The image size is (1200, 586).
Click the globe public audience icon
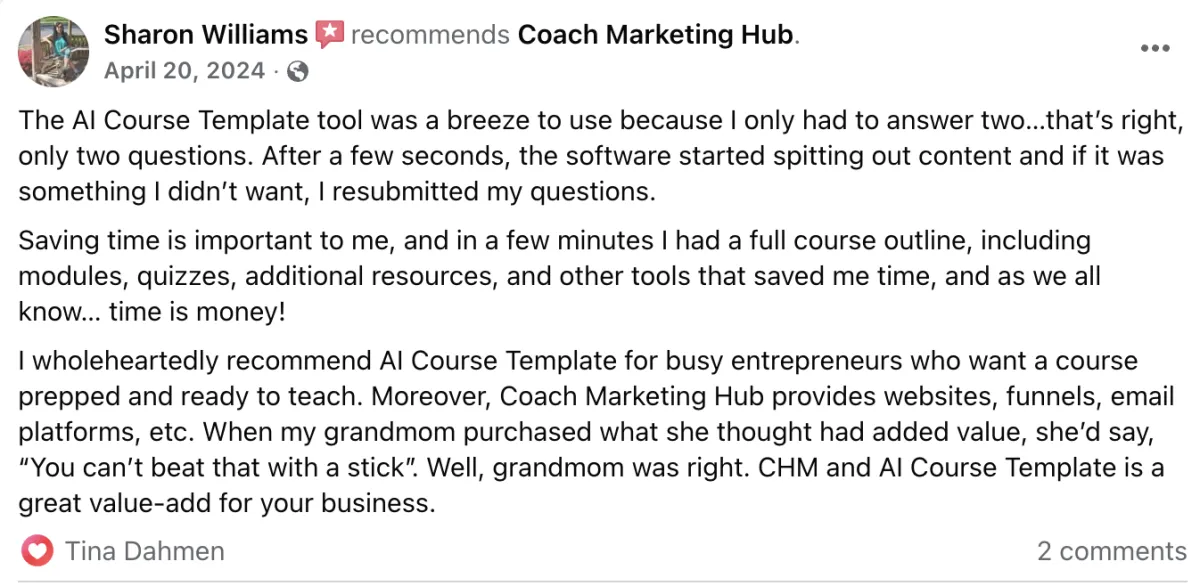(298, 72)
